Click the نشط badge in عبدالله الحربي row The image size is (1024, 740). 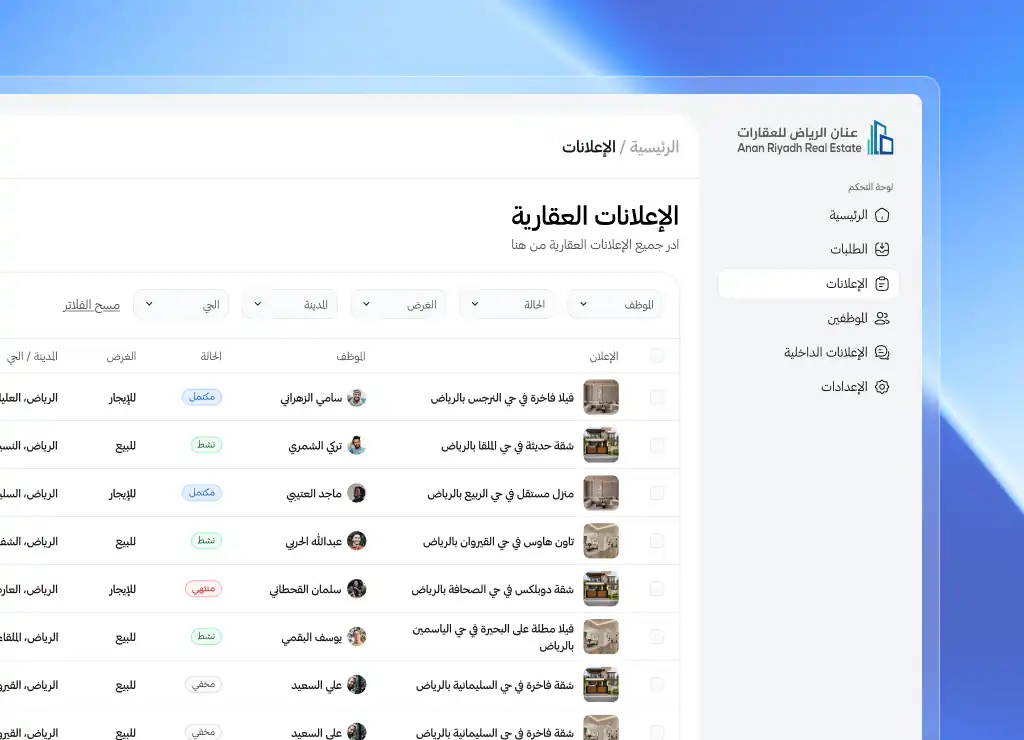tap(206, 541)
